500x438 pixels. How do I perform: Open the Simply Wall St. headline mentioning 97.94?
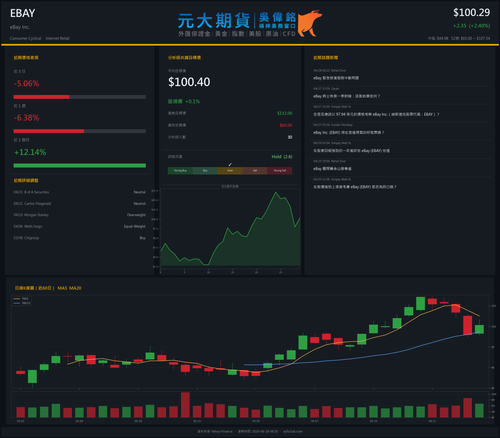(376, 114)
